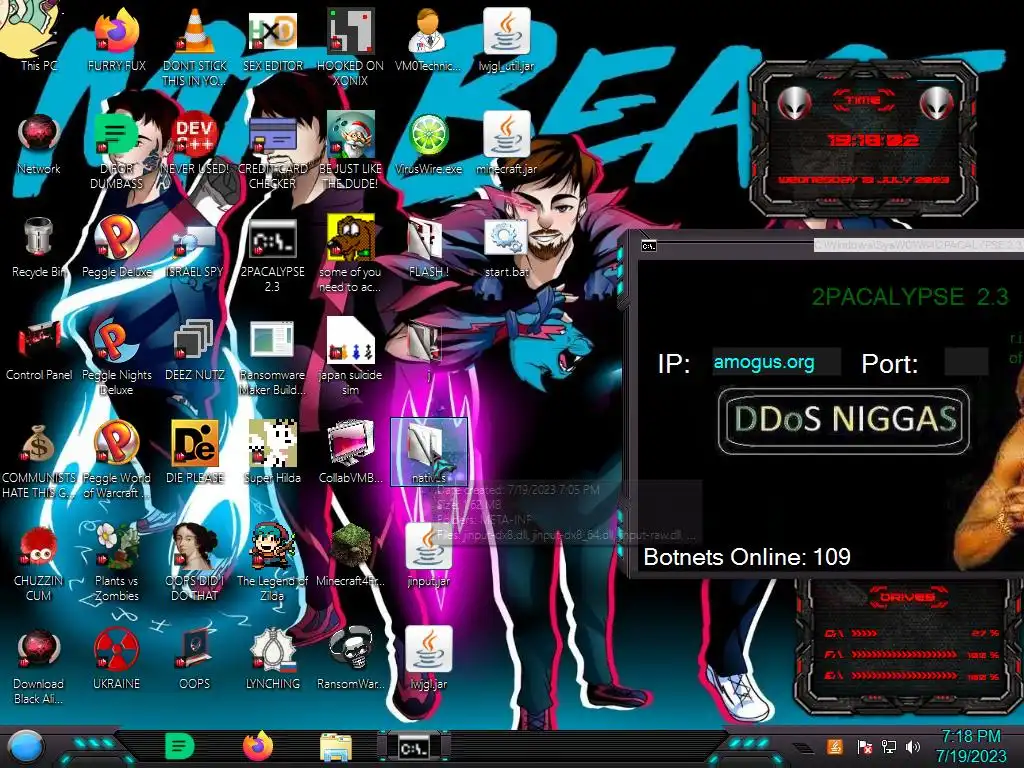Open the DIE PLEASE desktop icon
1024x768 pixels.
point(195,451)
